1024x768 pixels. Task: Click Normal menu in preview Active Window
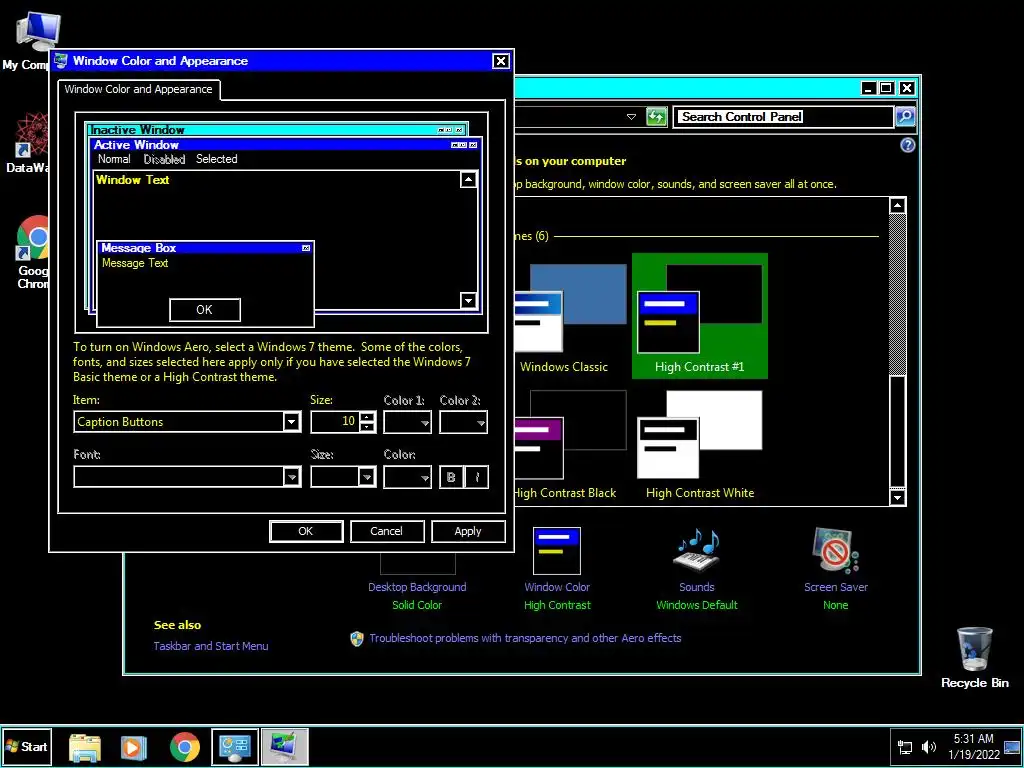[x=114, y=159]
